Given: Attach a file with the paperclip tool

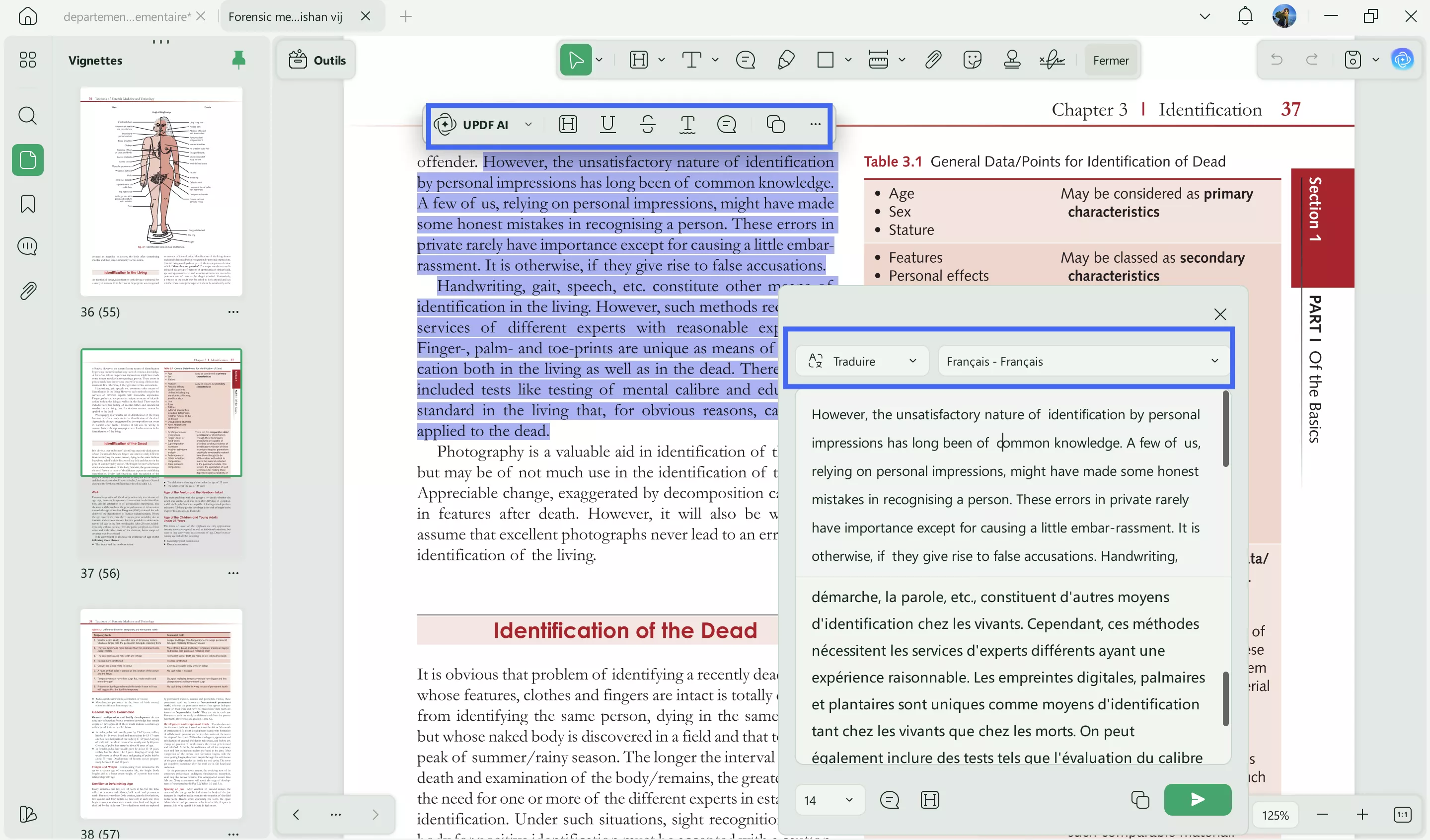Looking at the screenshot, I should pos(932,60).
